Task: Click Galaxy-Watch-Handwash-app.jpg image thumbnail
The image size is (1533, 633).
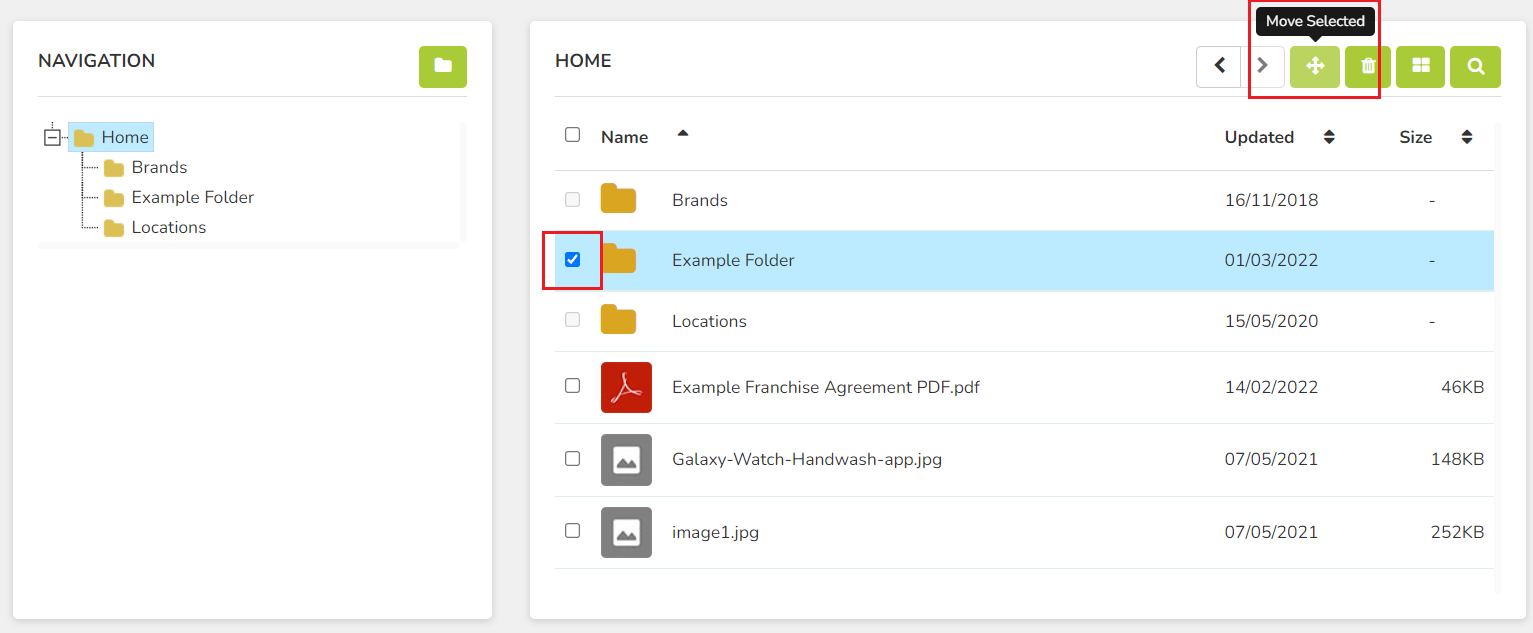Action: (x=626, y=460)
